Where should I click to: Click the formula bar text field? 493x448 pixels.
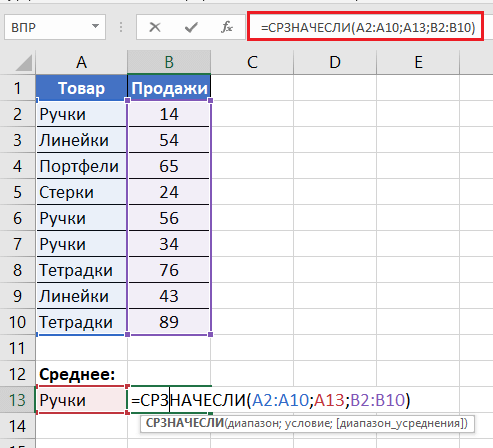coord(365,27)
